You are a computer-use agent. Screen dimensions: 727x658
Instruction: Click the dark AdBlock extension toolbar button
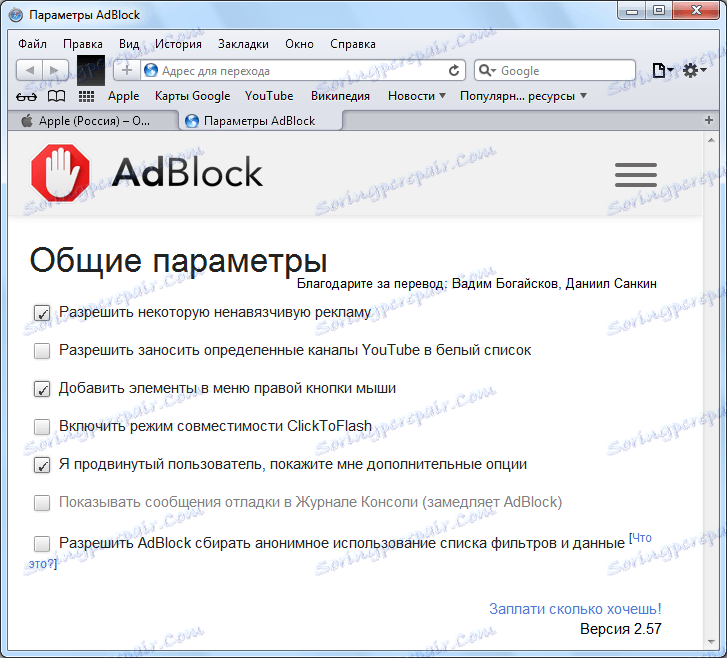(x=90, y=70)
